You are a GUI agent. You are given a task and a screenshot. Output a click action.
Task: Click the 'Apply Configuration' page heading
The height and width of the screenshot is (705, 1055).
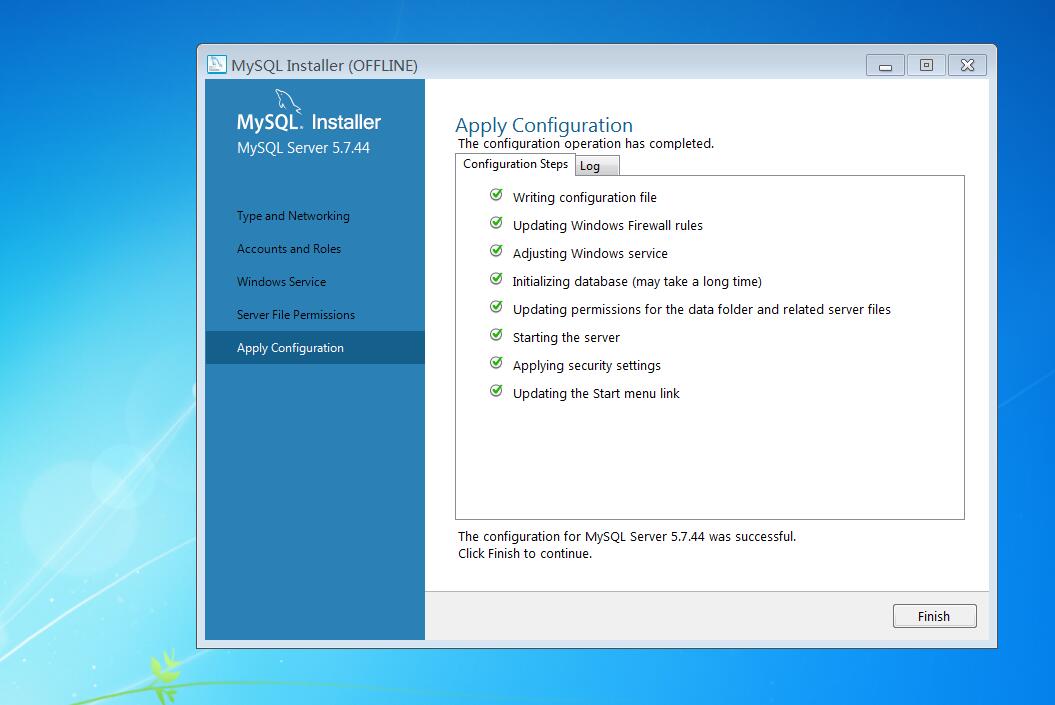tap(544, 125)
